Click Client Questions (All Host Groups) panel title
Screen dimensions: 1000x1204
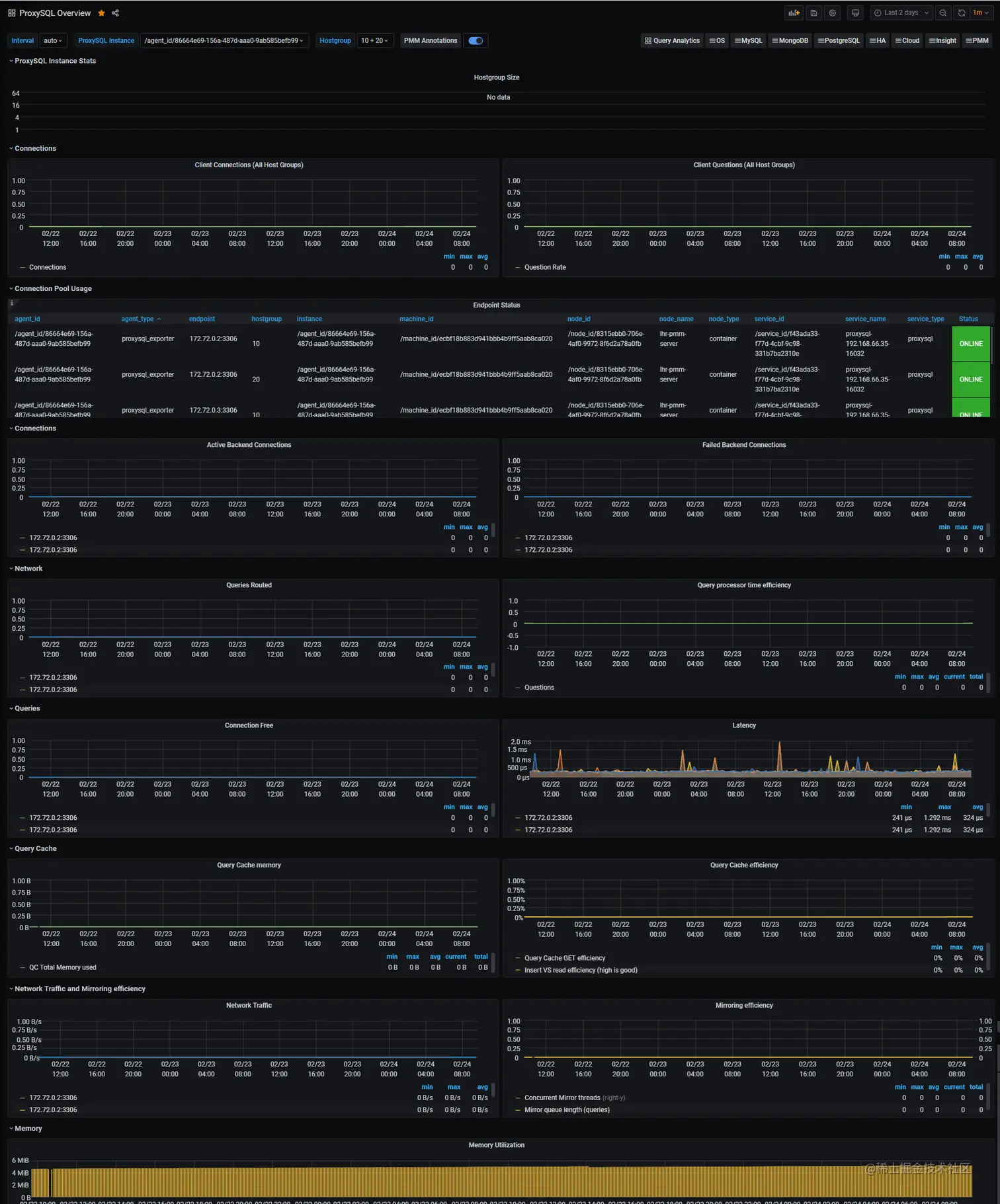744,165
